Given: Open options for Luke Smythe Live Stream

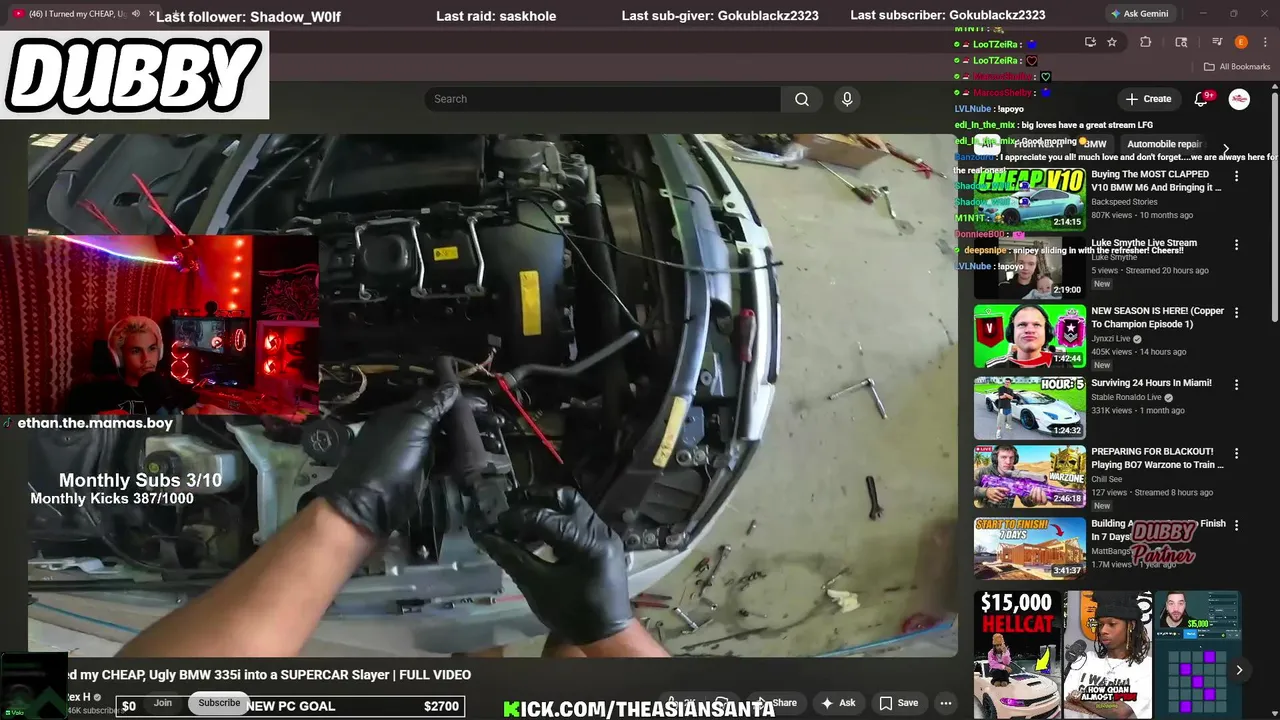Looking at the screenshot, I should click(1236, 244).
